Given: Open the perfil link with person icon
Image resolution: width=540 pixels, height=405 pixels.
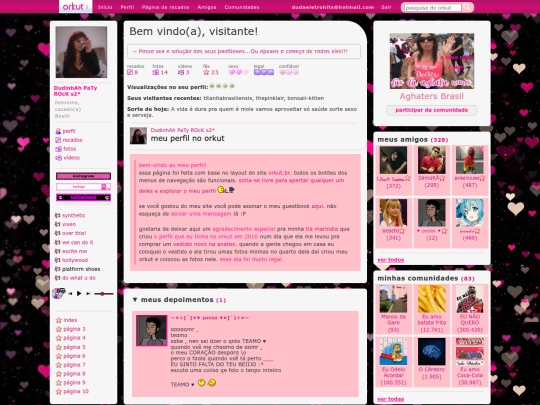Looking at the screenshot, I should 65,131.
